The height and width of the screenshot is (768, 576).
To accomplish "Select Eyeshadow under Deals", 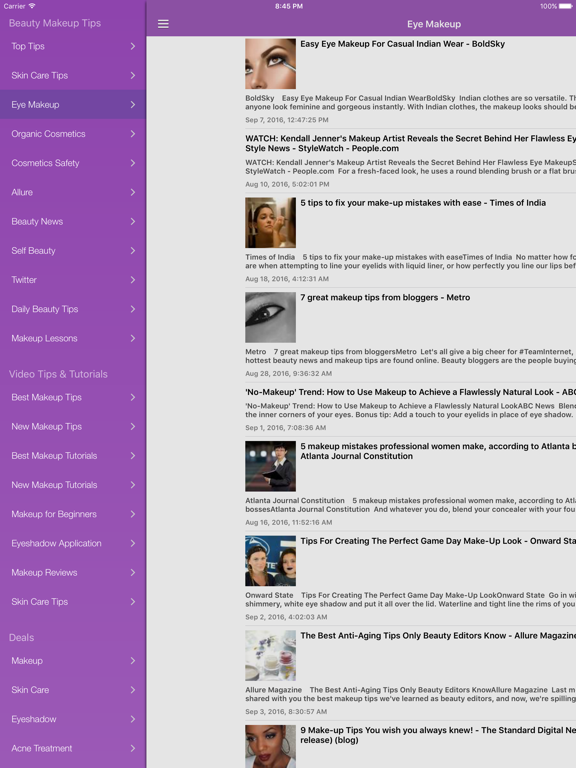I will 73,719.
